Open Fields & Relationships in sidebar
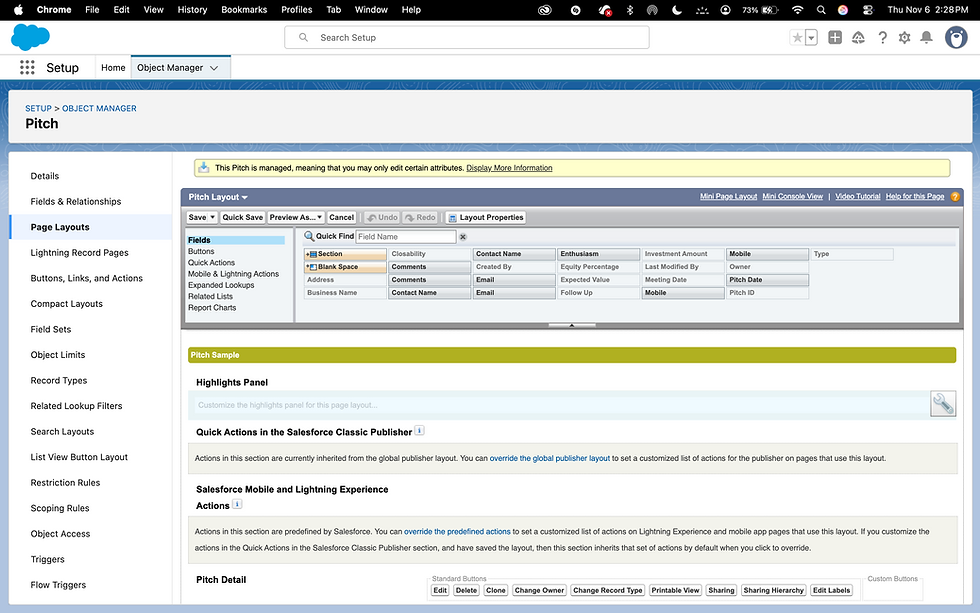Image resolution: width=980 pixels, height=613 pixels. [76, 201]
